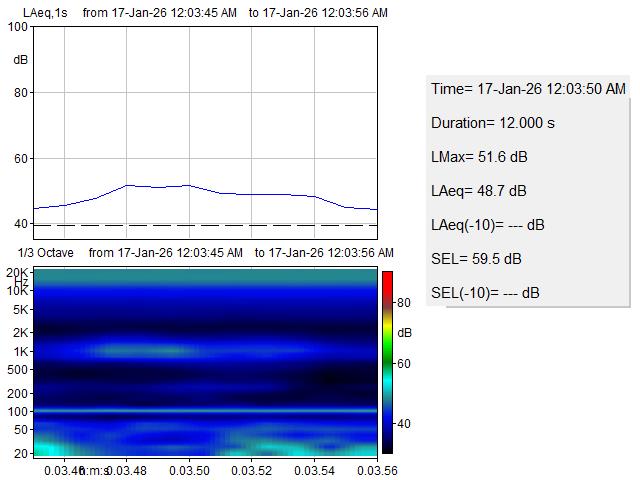Select the 0.03.50 time axis label
640x480 pixels.
pos(189,470)
